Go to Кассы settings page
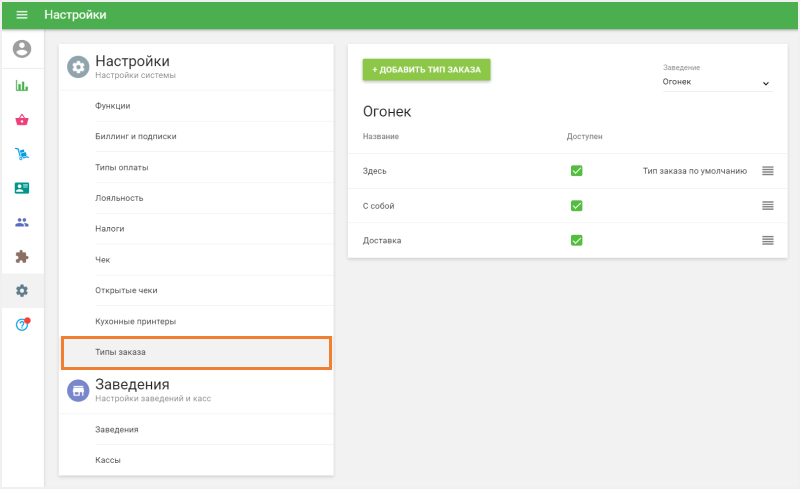 108,460
